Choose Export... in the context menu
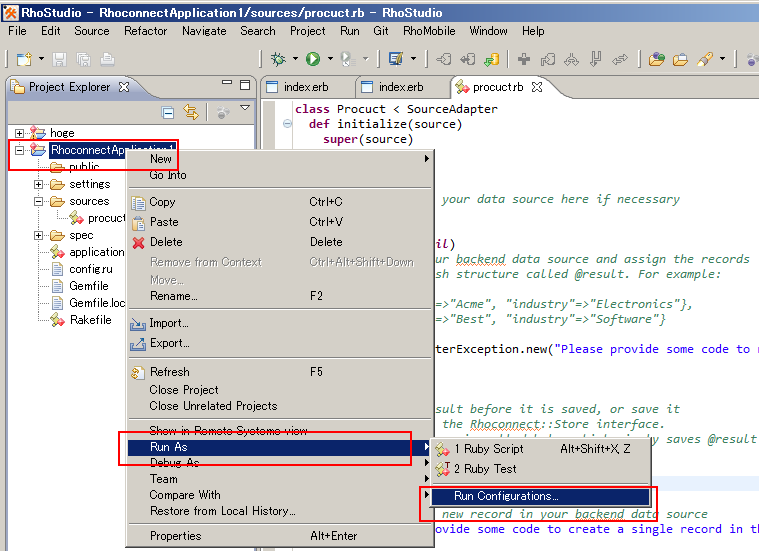 click(x=281, y=343)
